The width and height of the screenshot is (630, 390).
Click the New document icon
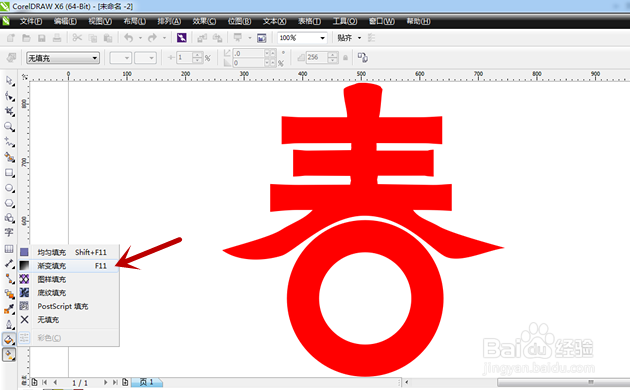click(x=11, y=38)
